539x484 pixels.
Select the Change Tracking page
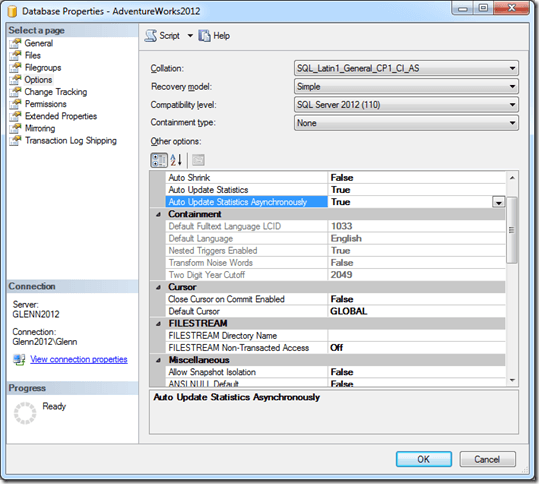pos(56,92)
